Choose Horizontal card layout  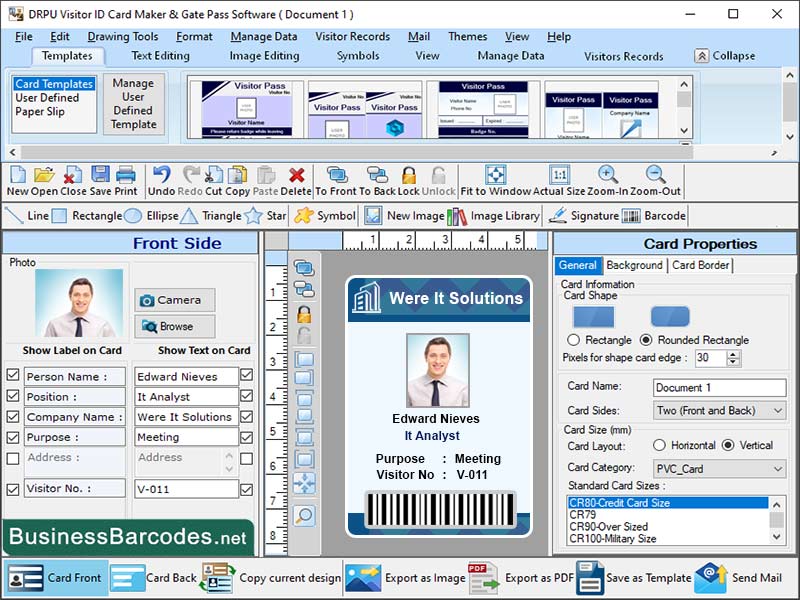659,445
